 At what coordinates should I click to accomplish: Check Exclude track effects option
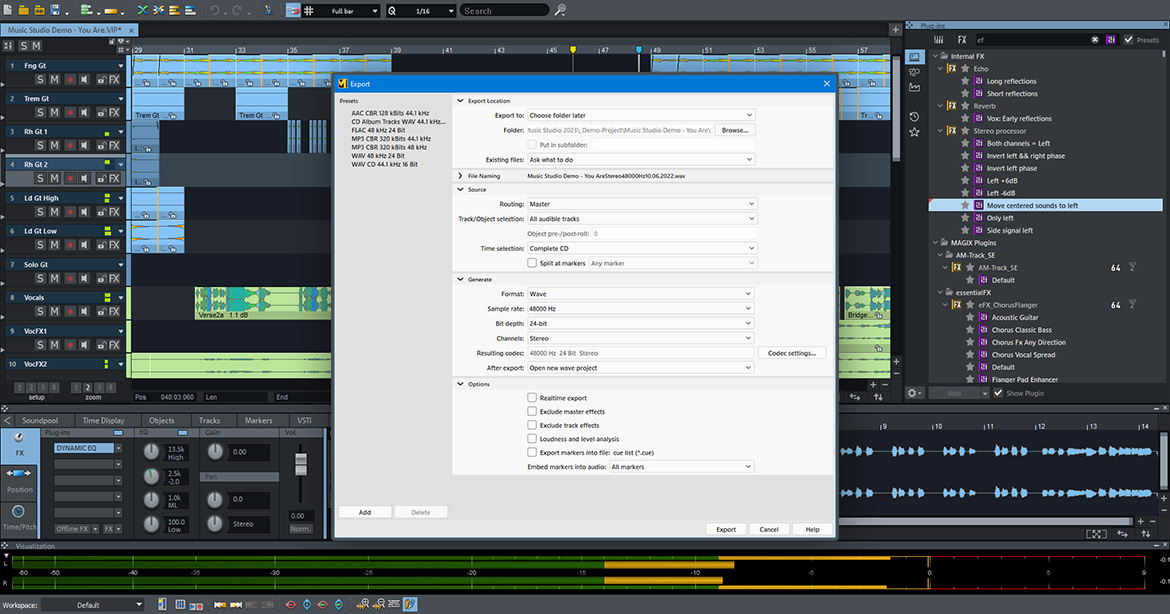pos(531,425)
